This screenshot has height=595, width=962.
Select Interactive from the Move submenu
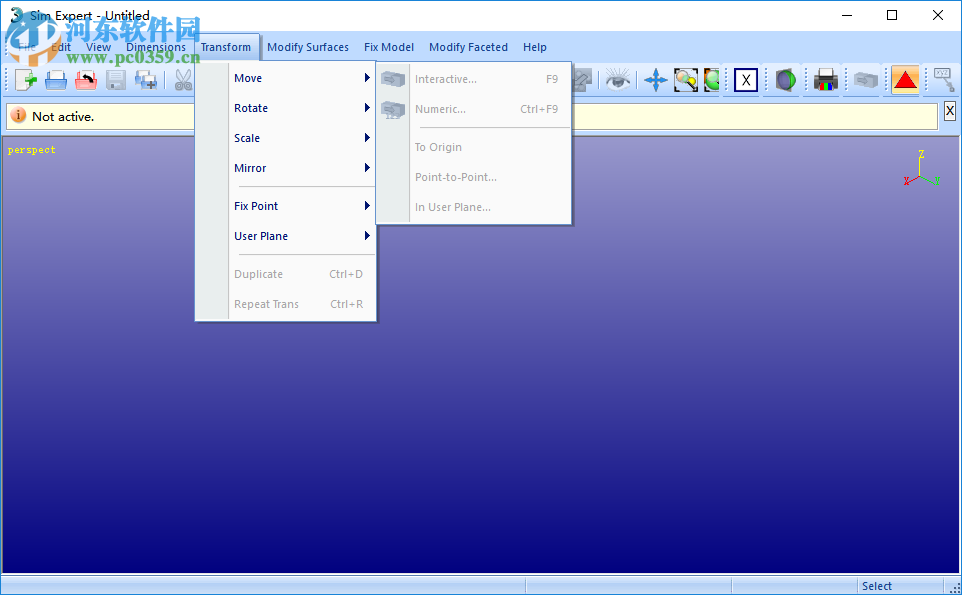coord(447,78)
